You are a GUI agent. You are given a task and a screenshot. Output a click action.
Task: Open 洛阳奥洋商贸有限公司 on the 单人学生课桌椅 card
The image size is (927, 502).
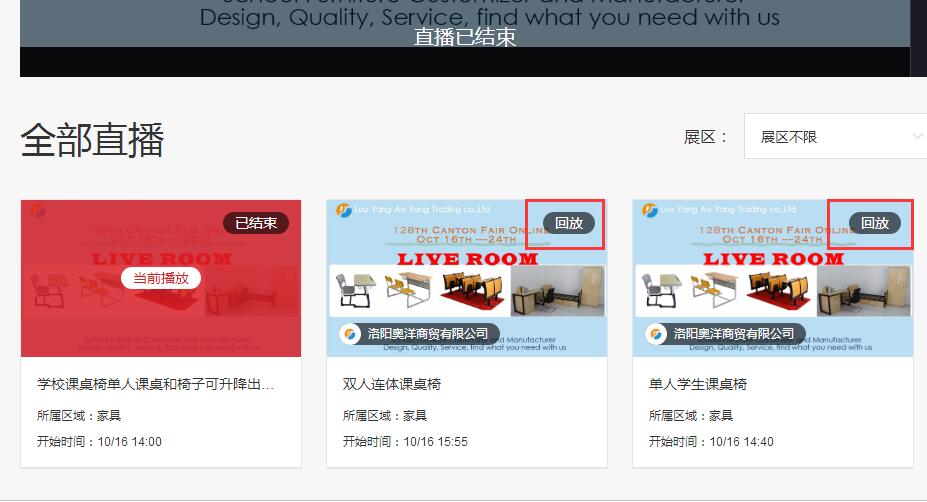pyautogui.click(x=734, y=334)
